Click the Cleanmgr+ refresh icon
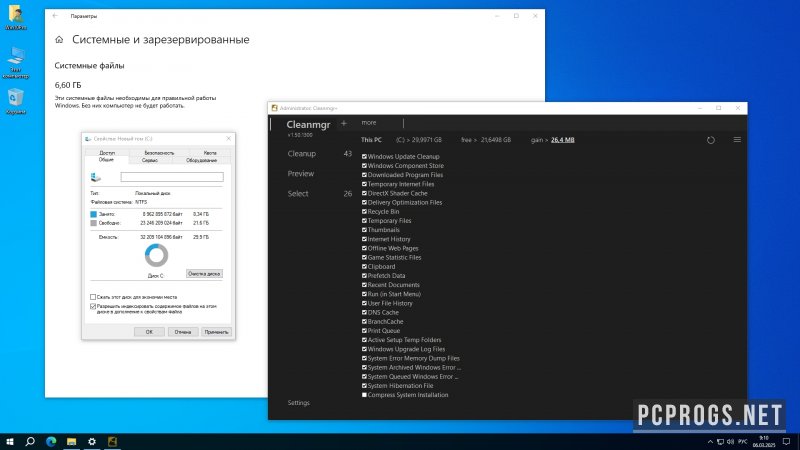This screenshot has height=450, width=800. tap(711, 140)
